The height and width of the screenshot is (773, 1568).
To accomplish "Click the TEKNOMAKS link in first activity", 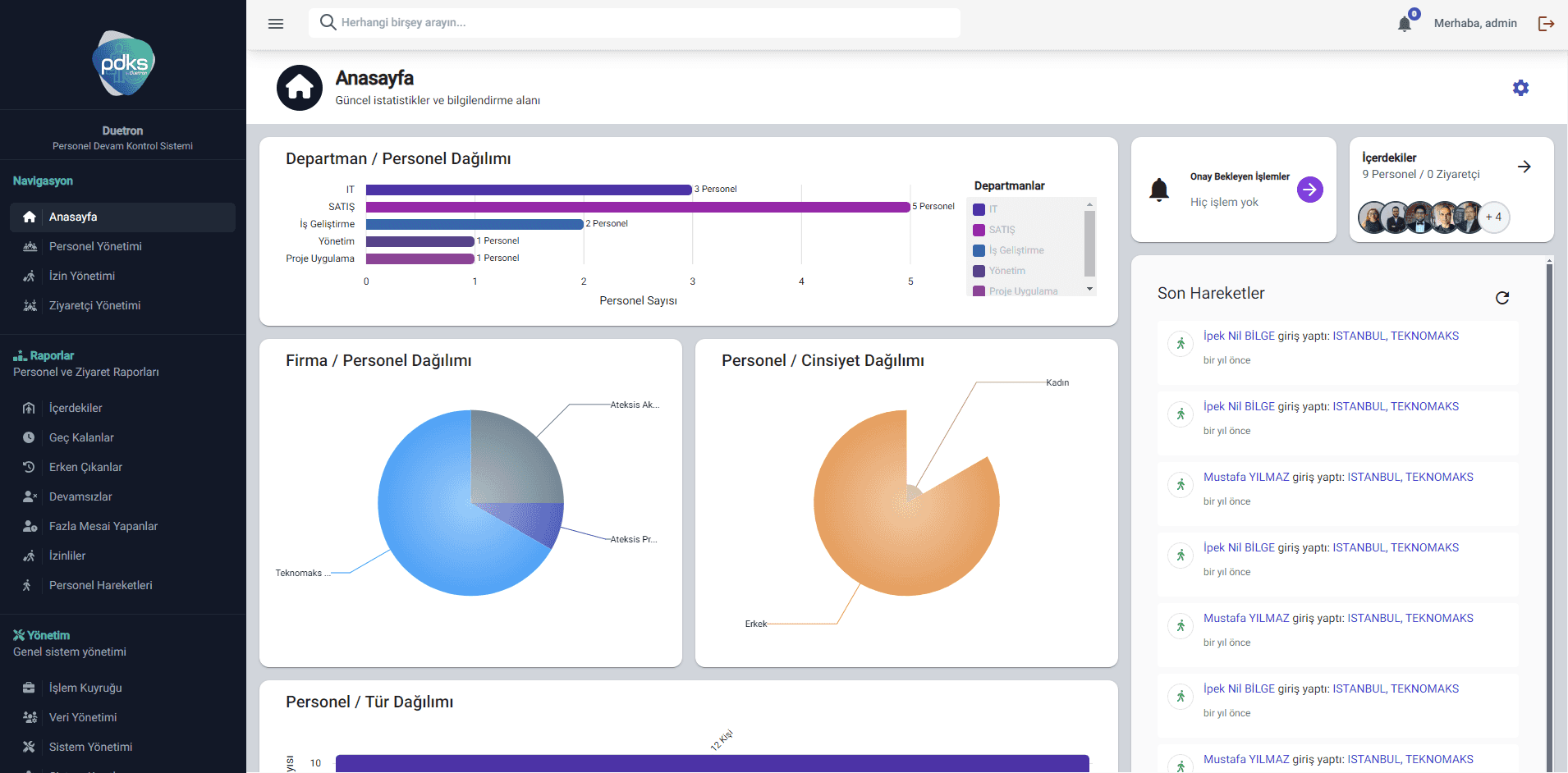I will pos(1424,336).
